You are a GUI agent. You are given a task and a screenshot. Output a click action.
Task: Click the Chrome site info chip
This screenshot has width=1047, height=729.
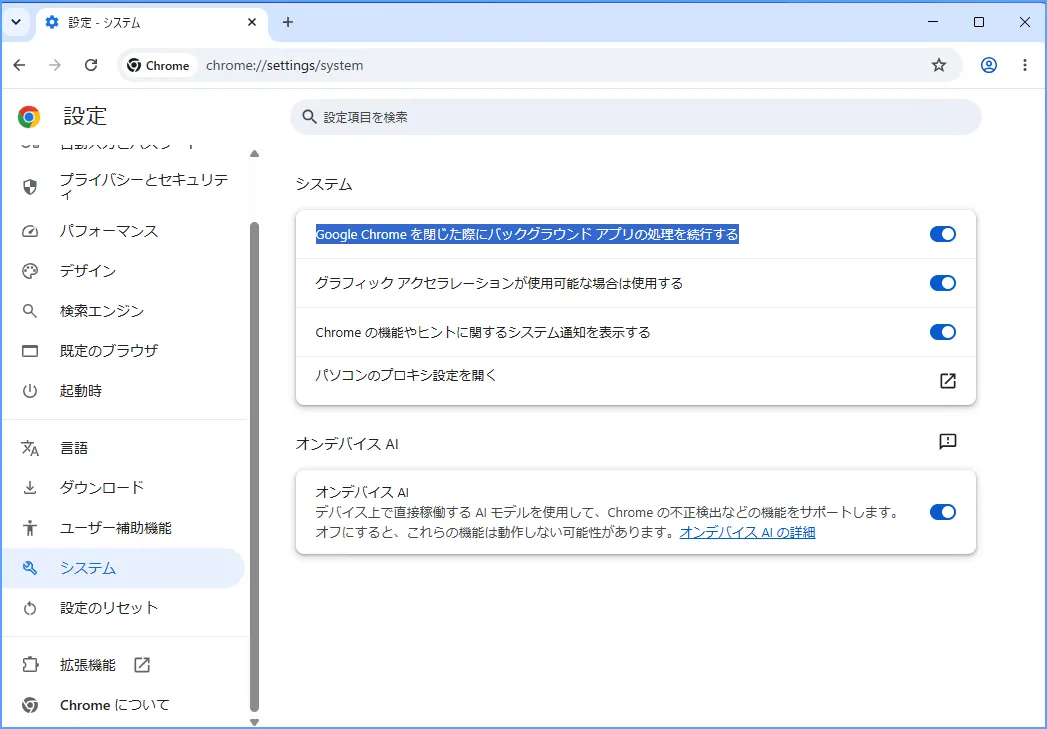coord(159,65)
